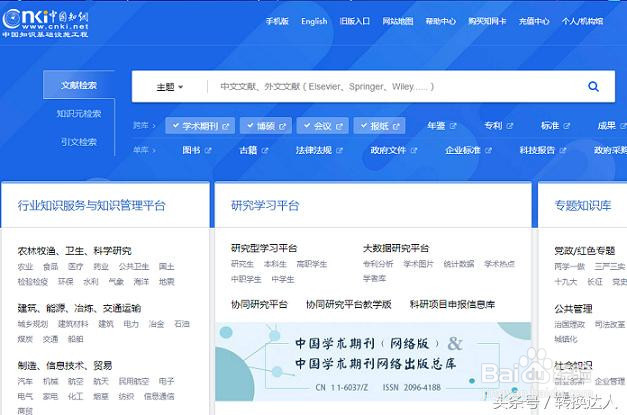627x415 pixels.
Task: Open the 科技报告 single database
Action: tap(537, 150)
